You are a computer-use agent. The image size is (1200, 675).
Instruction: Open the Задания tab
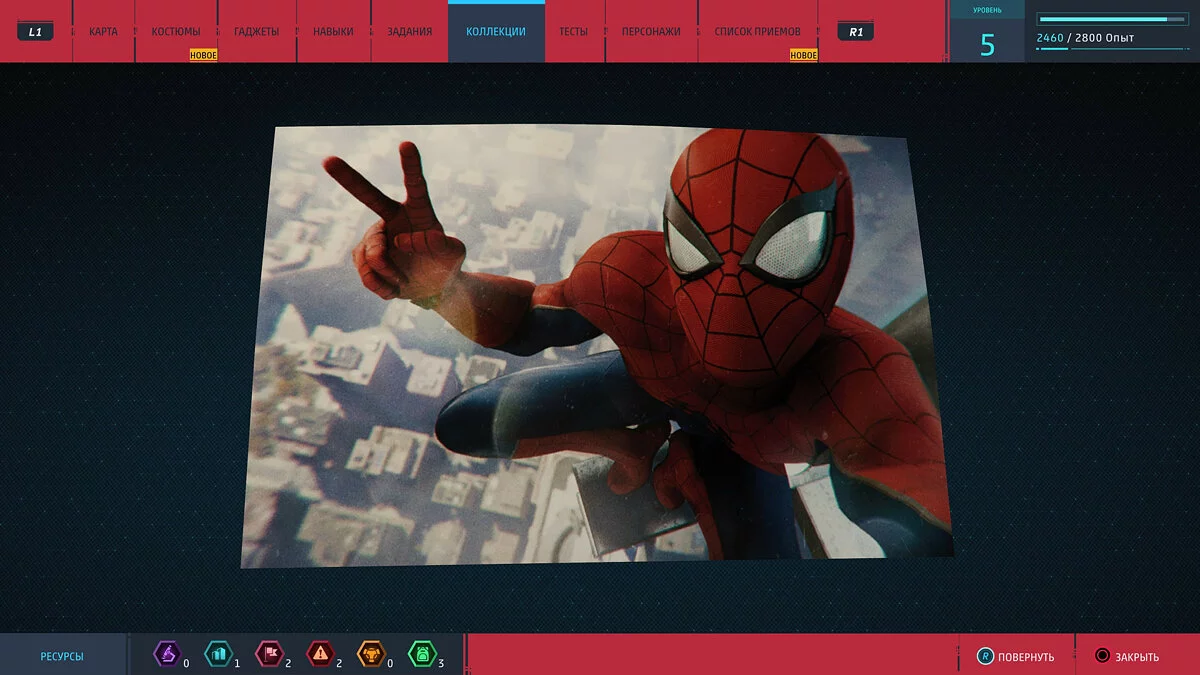(x=410, y=32)
